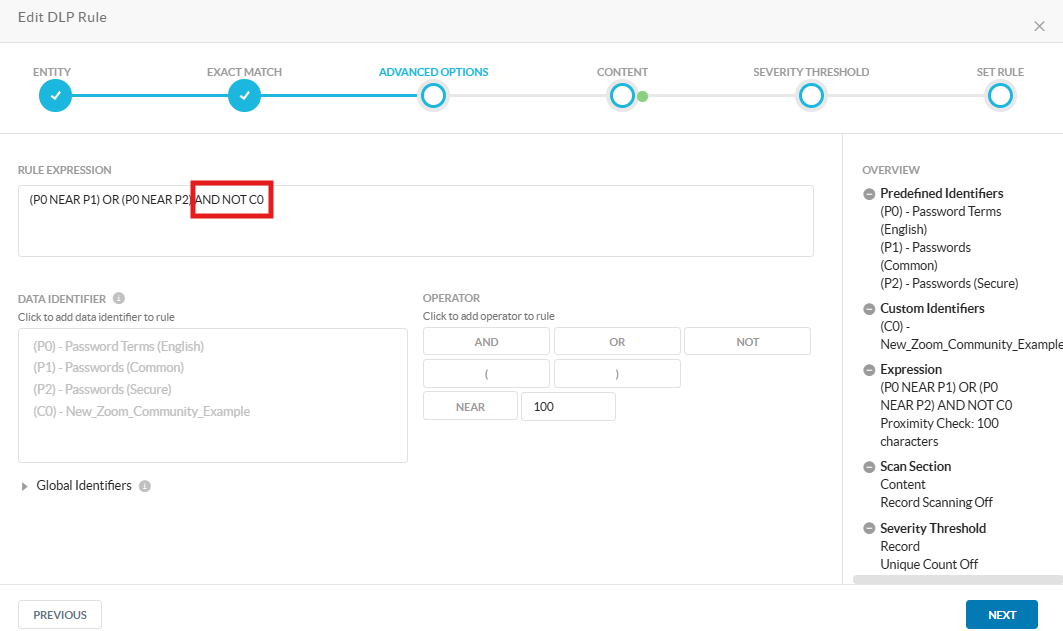Go back with the PREVIOUS button

click(60, 615)
